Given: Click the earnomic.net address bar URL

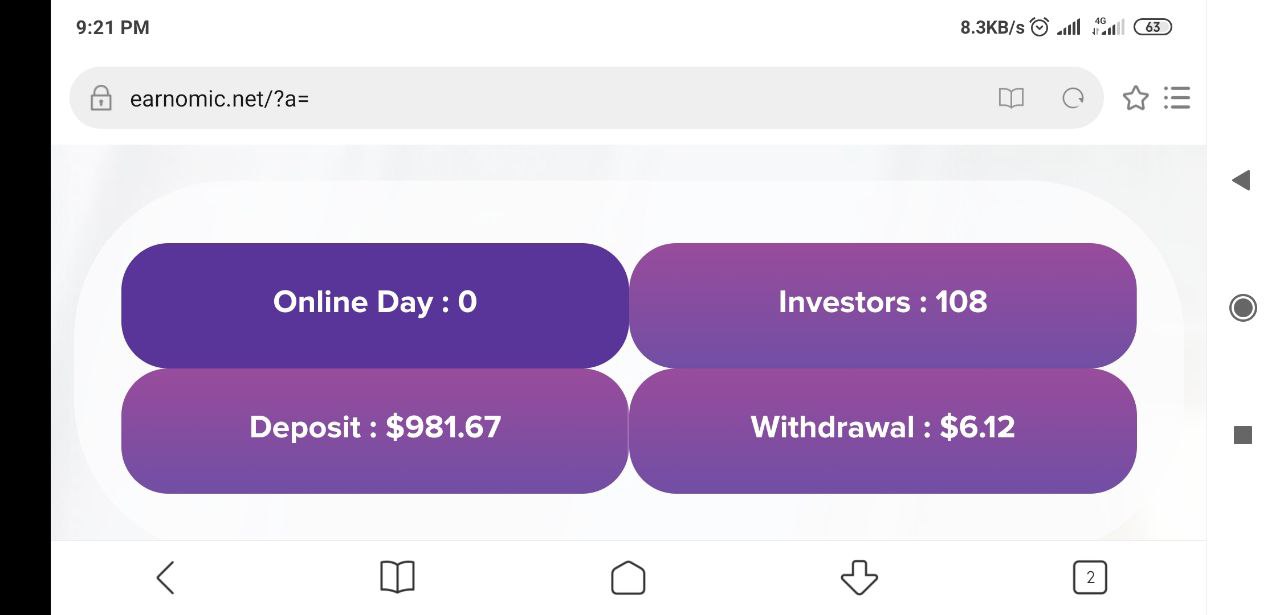Looking at the screenshot, I should (x=220, y=98).
